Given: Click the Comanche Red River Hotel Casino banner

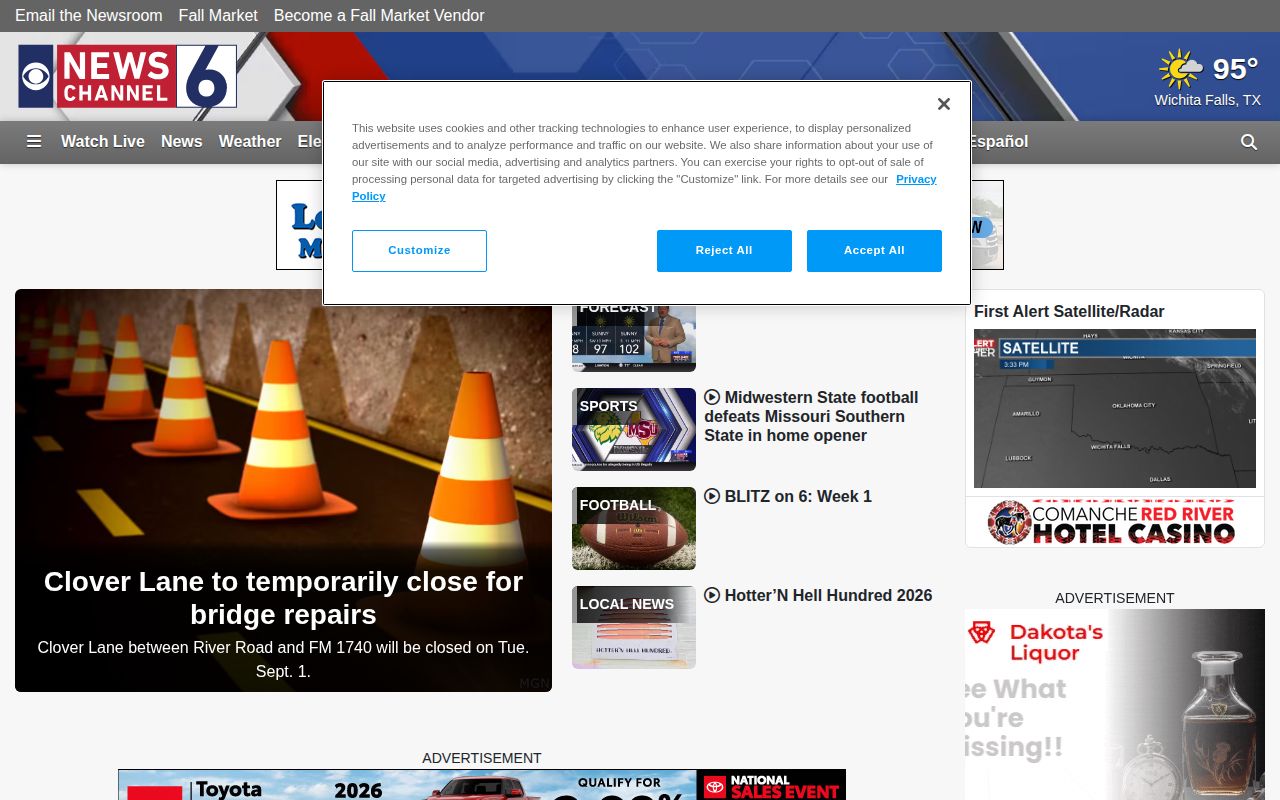Looking at the screenshot, I should (1115, 522).
